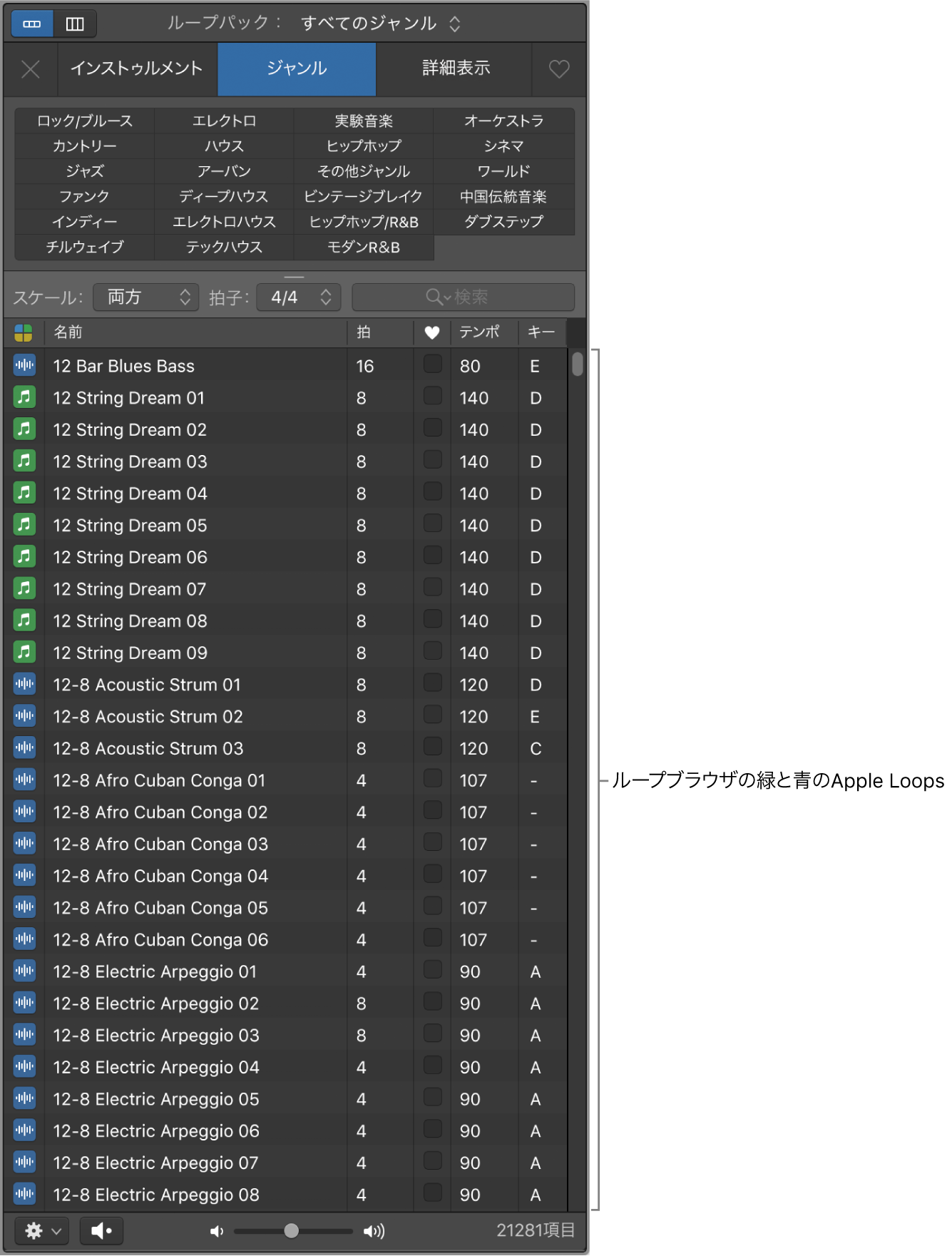The height and width of the screenshot is (1256, 952).
Task: Click audio icon for 12-8 Electric Arpeggio 04
Action: tap(24, 1066)
